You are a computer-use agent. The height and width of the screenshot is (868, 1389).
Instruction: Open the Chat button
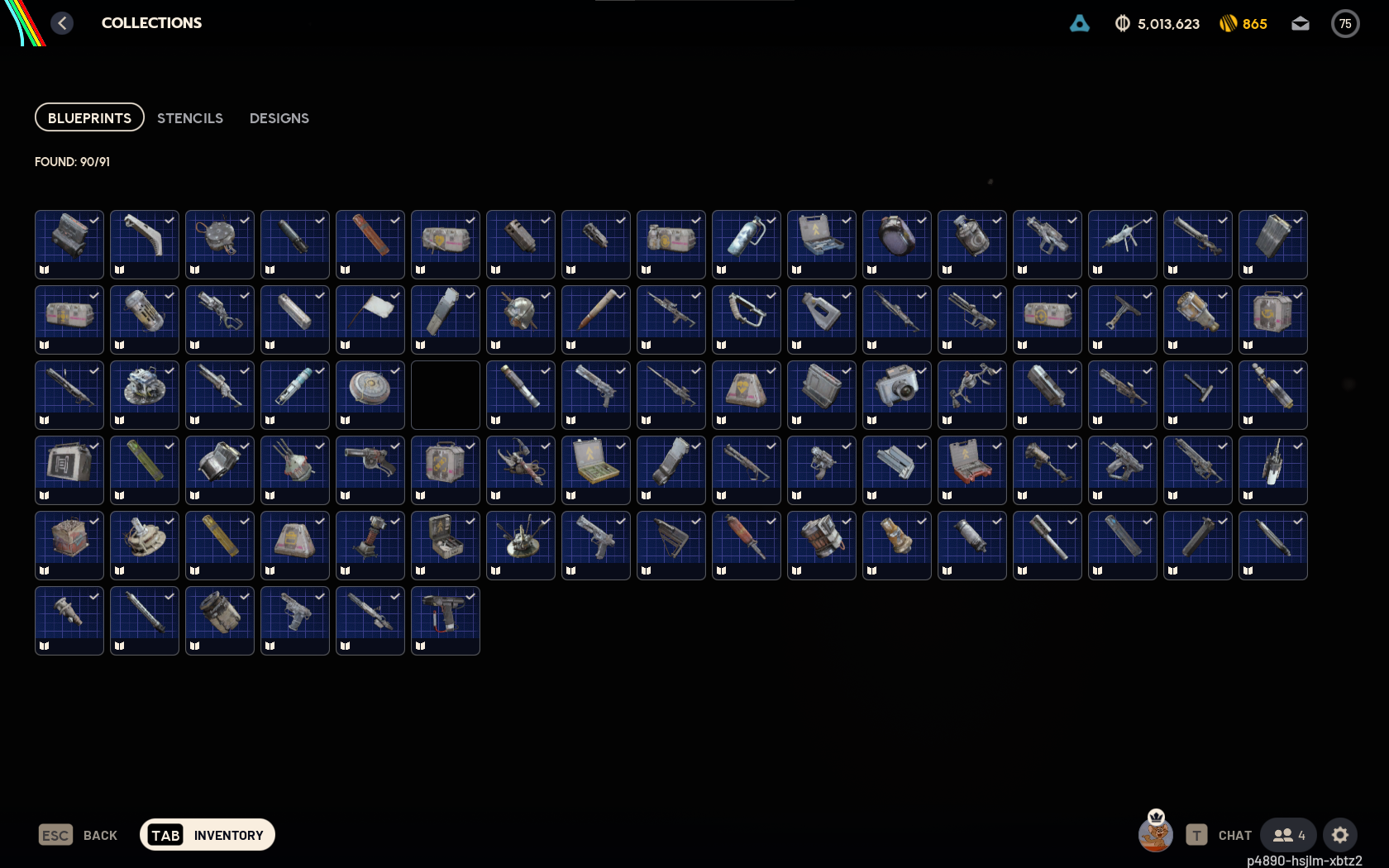tap(1219, 835)
